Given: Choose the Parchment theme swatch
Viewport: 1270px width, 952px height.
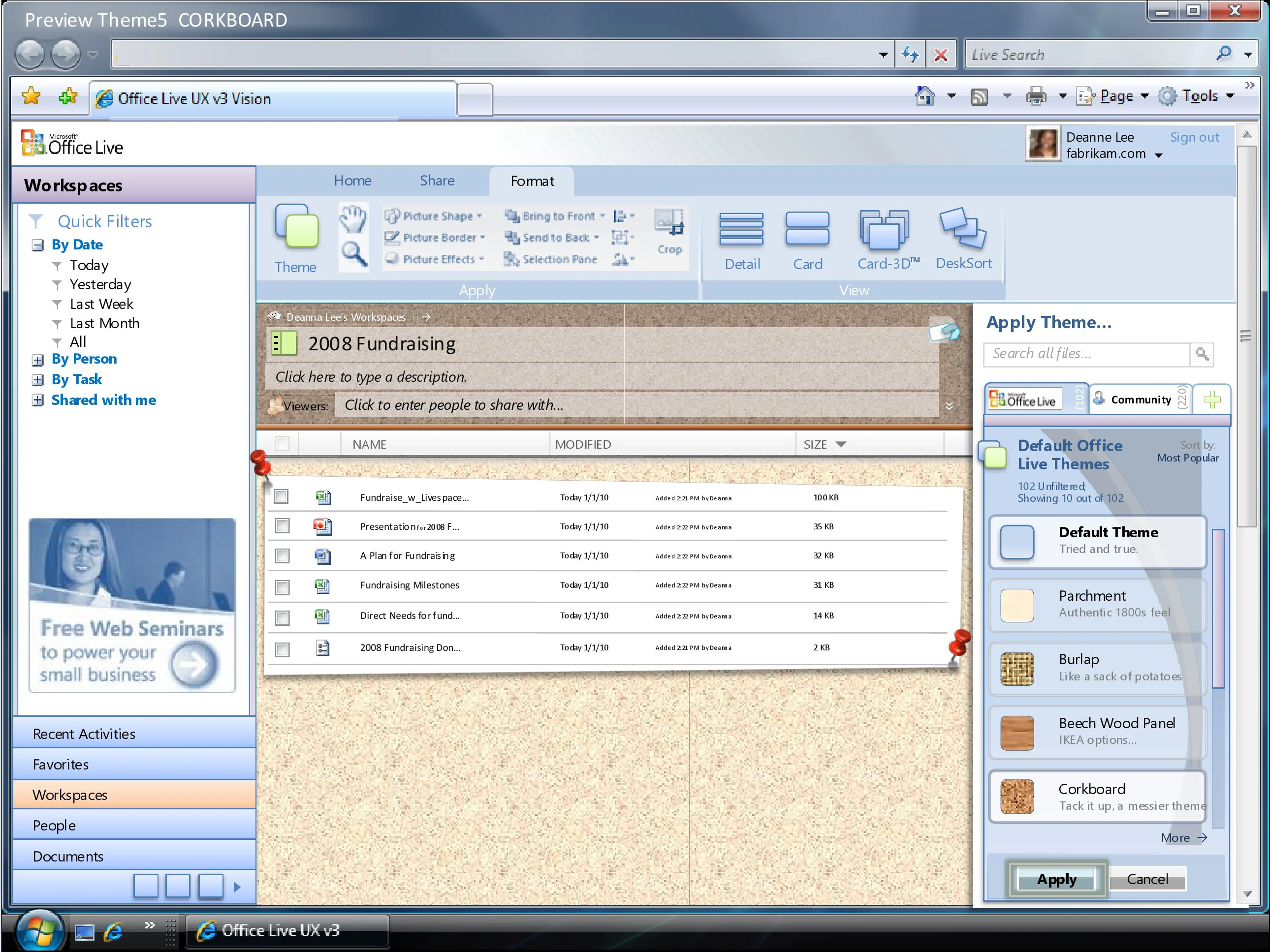Looking at the screenshot, I should click(1017, 606).
